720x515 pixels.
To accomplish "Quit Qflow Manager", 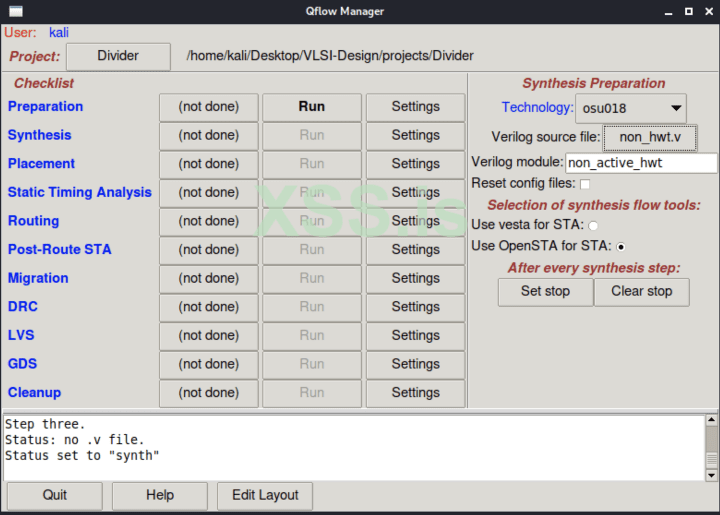I will tap(55, 495).
